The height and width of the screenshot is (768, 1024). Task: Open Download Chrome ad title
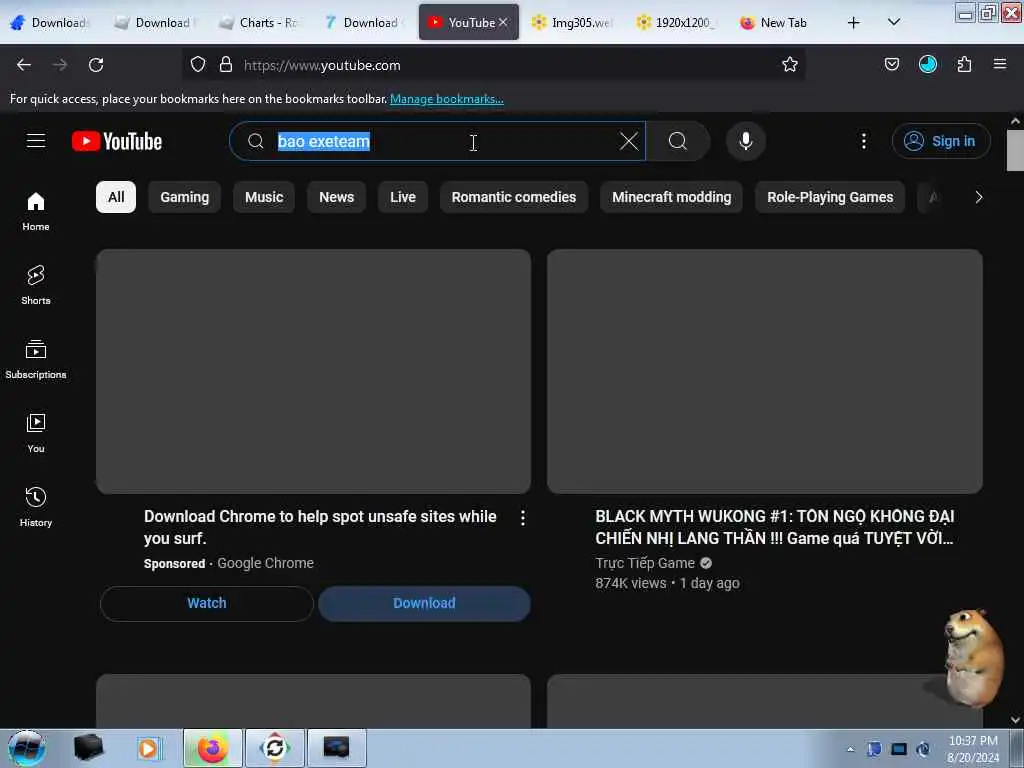[320, 527]
